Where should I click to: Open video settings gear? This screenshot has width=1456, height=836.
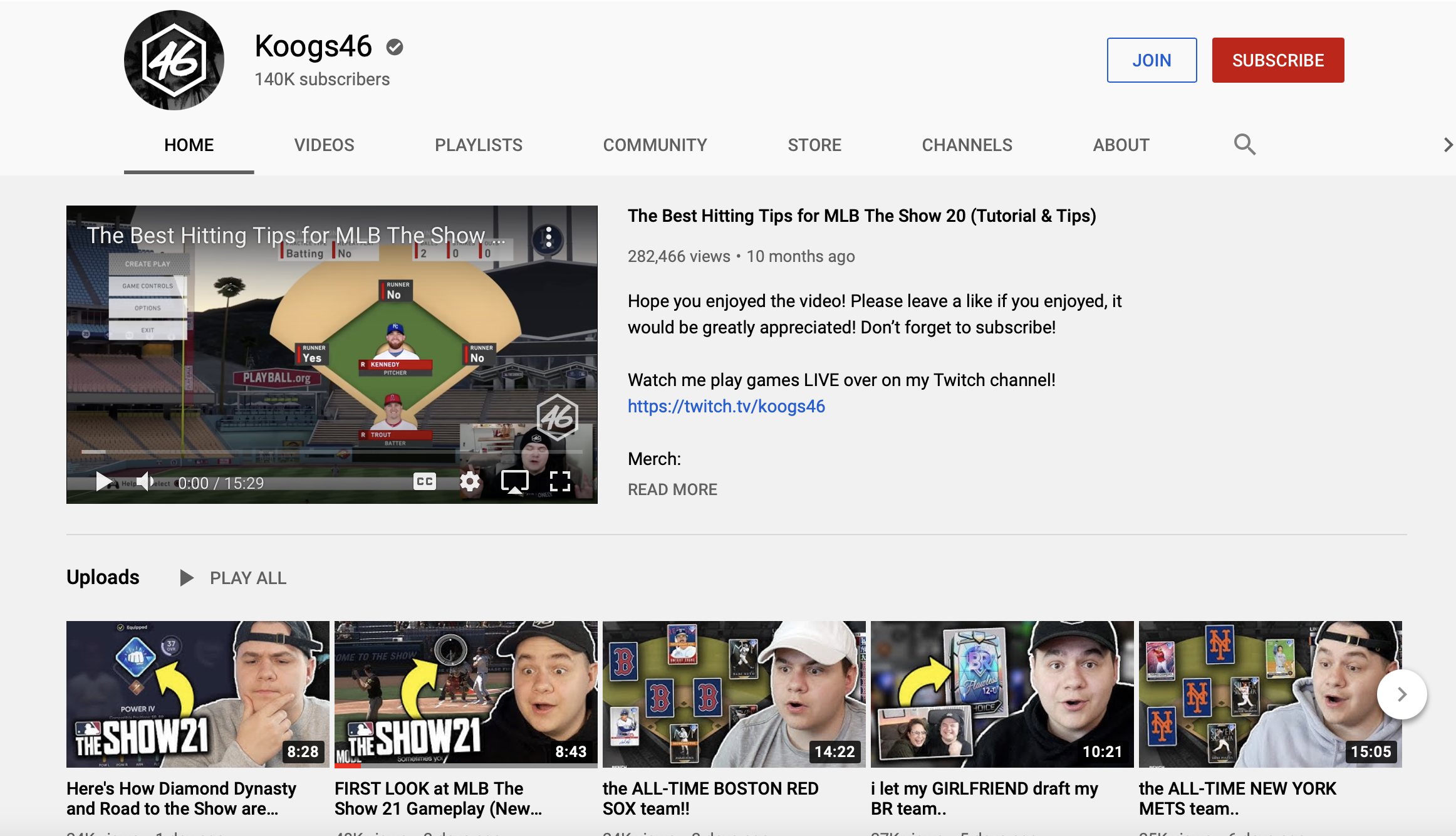[470, 481]
